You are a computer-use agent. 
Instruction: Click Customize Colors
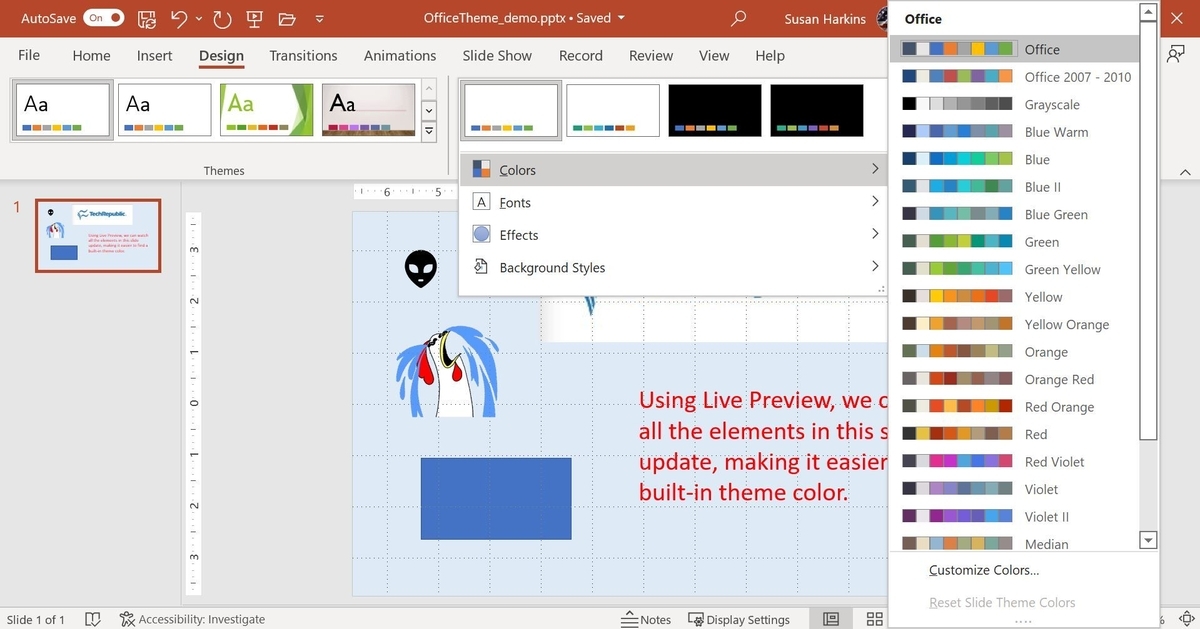983,569
